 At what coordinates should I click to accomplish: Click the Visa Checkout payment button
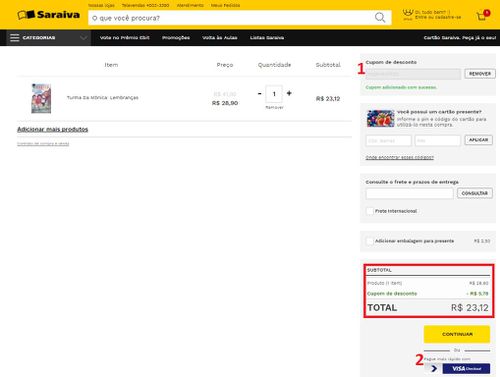tap(466, 368)
